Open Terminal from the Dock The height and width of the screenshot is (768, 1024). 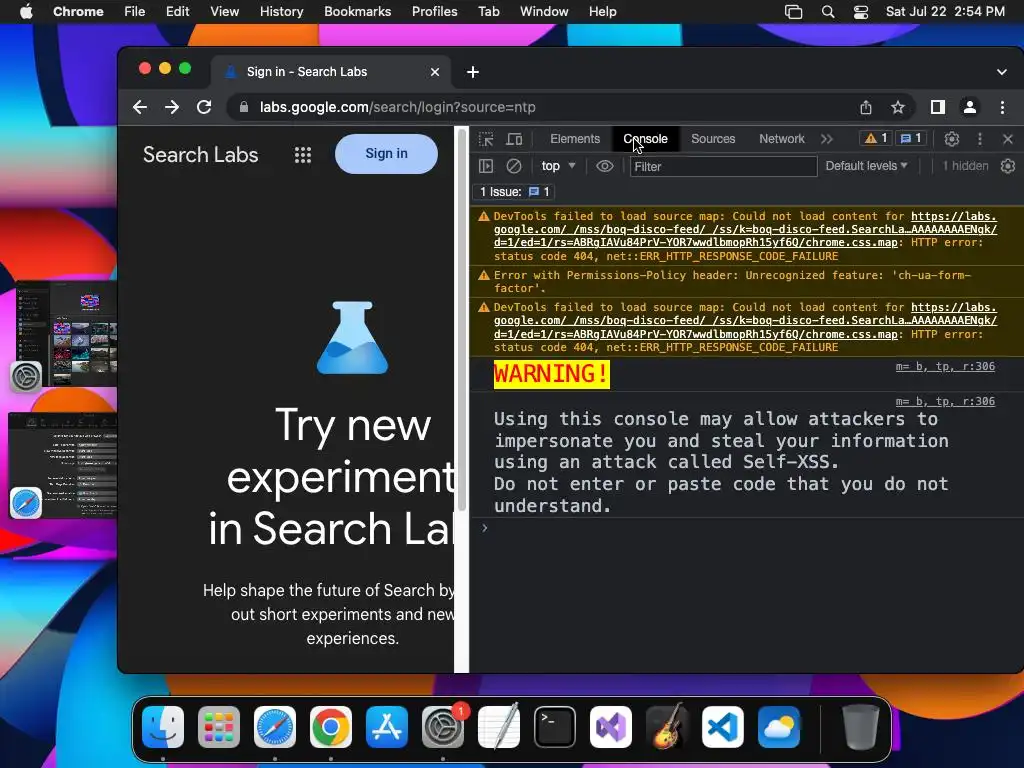[554, 727]
